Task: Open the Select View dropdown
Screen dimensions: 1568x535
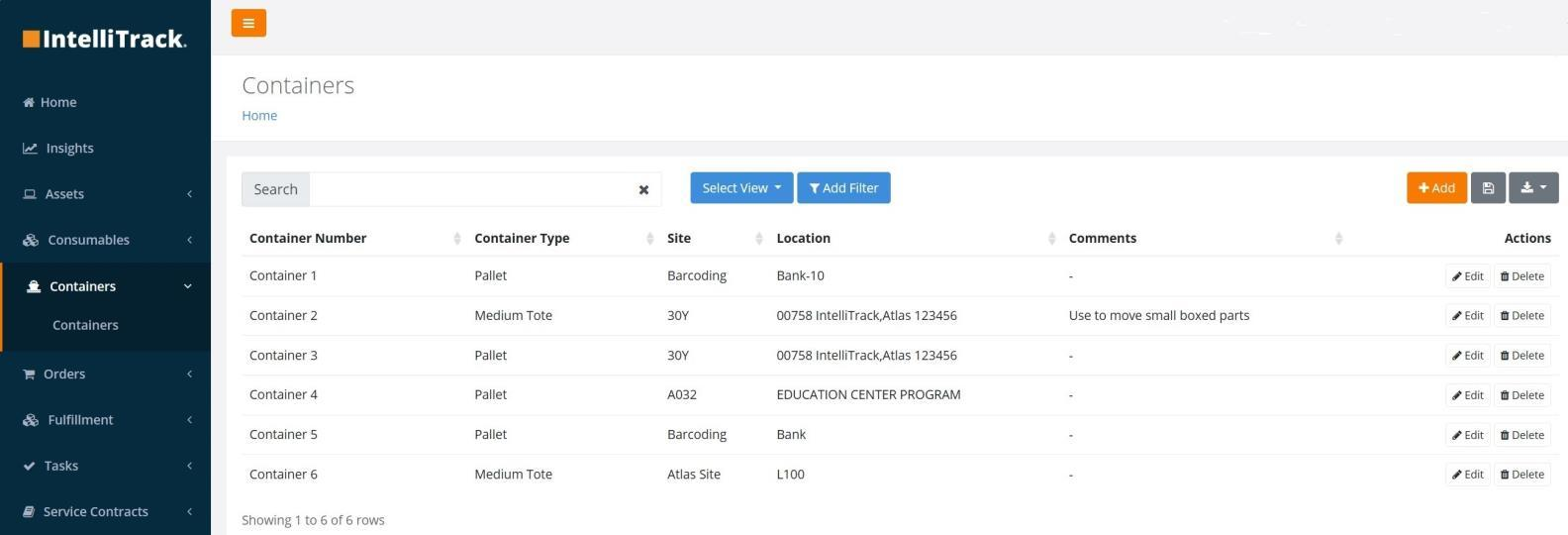Action: pyautogui.click(x=741, y=188)
